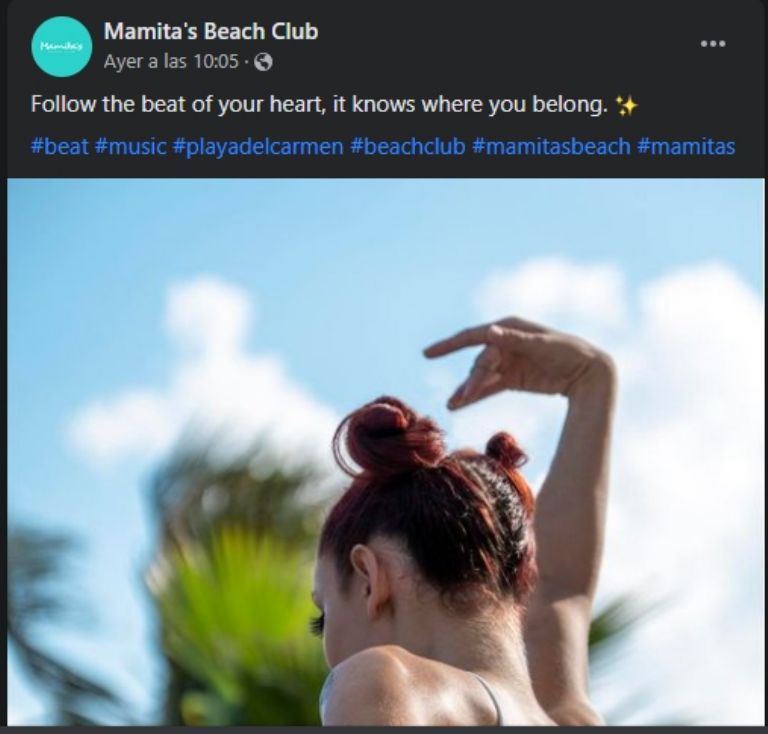Click the #mamitas hashtag
768x734 pixels.
click(x=686, y=146)
